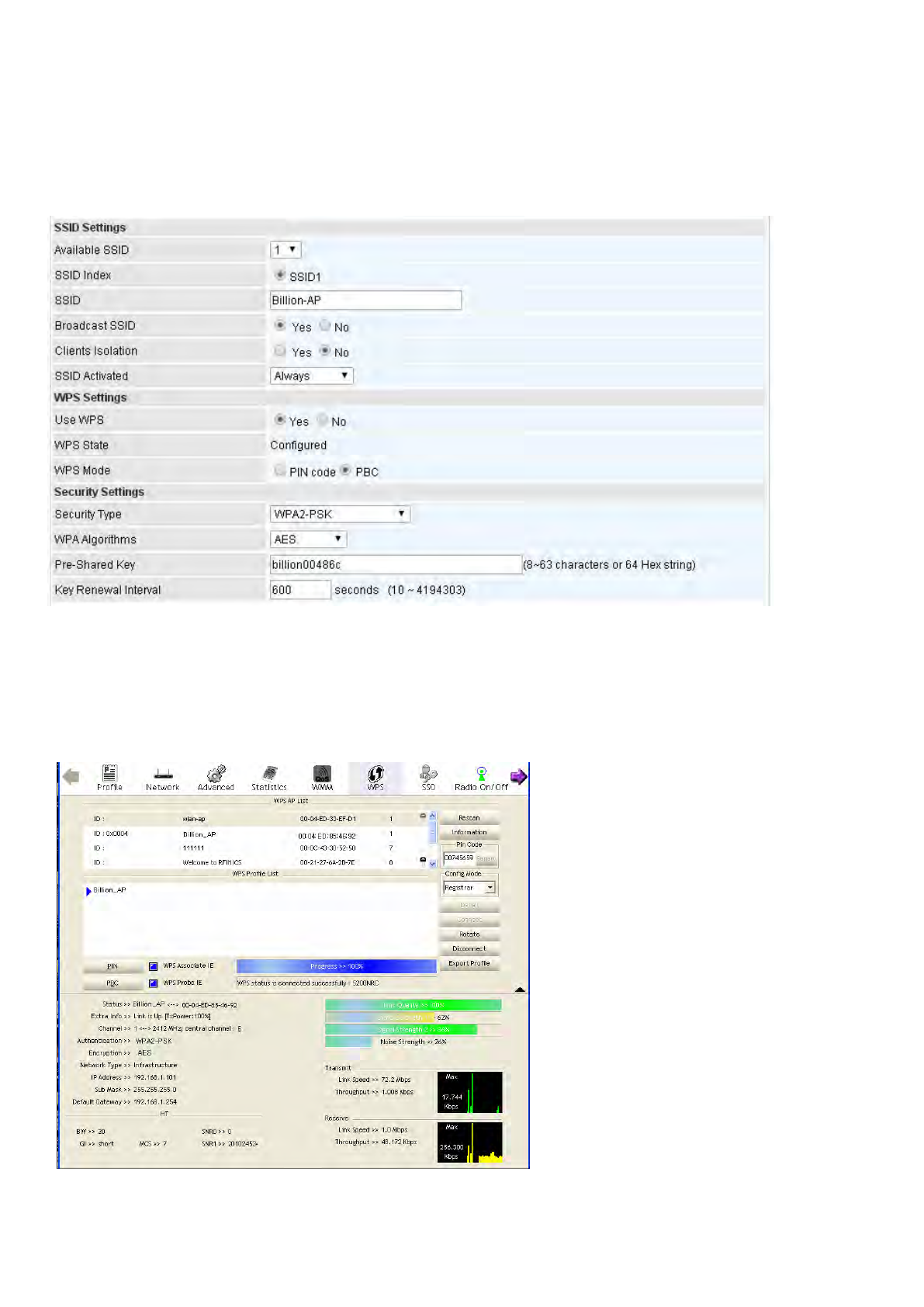924x1307 pixels.
Task: Open the SSO icon
Action: pos(428,777)
